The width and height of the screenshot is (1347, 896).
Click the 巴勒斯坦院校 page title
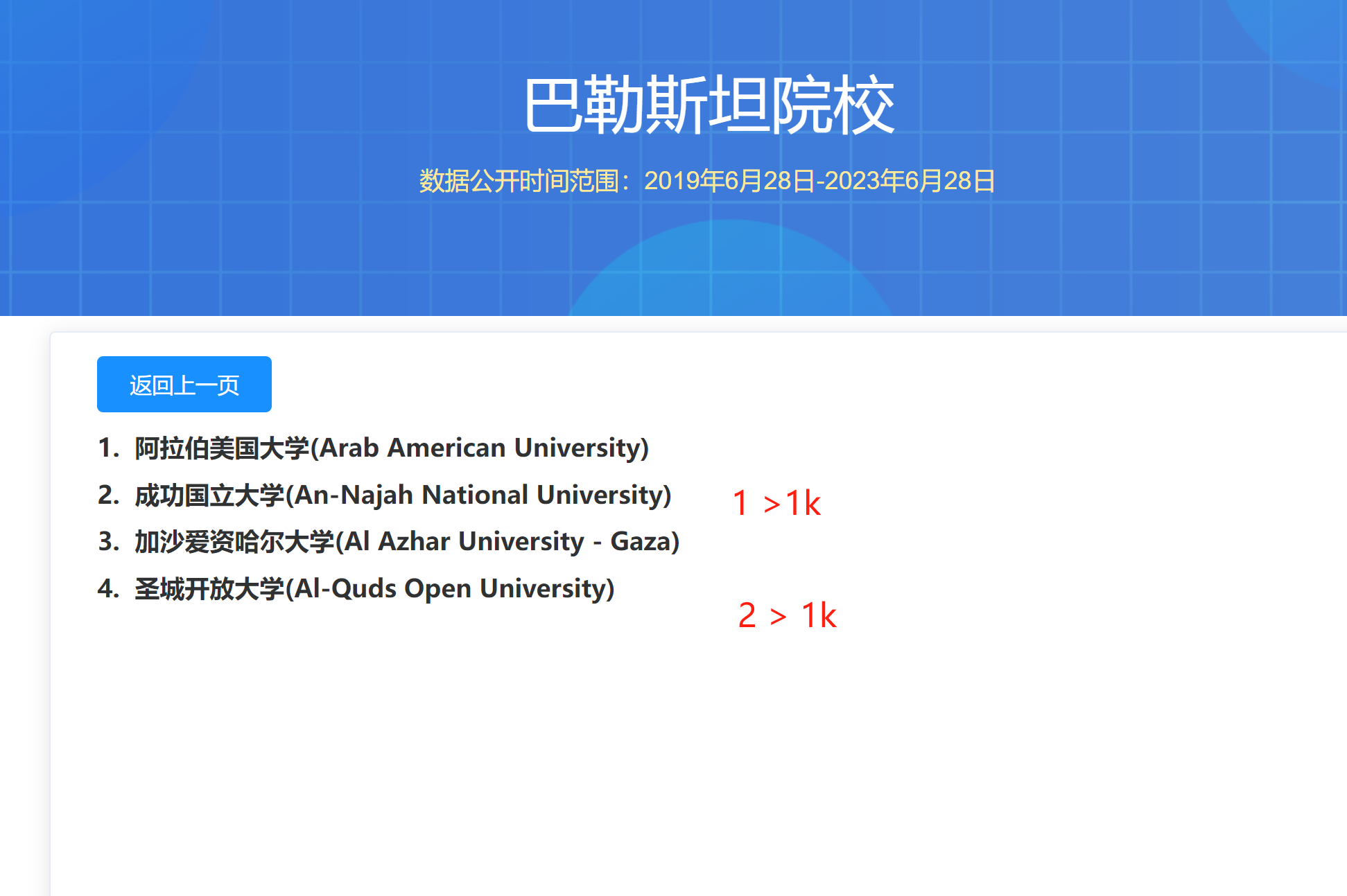coord(709,105)
